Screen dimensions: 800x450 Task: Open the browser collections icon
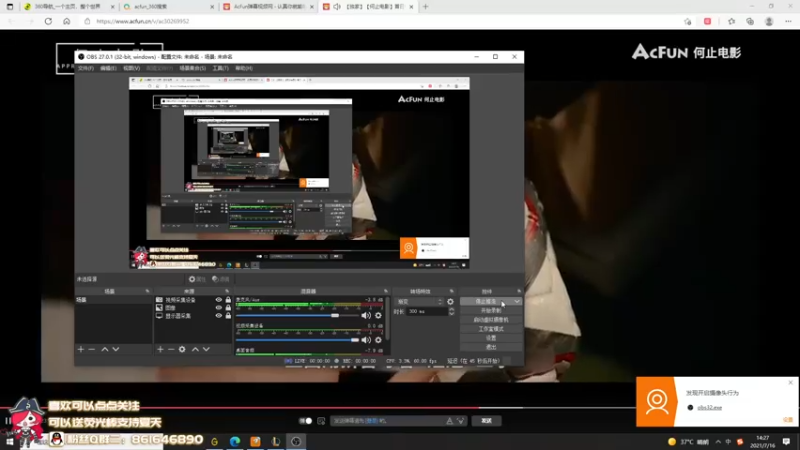coord(750,21)
